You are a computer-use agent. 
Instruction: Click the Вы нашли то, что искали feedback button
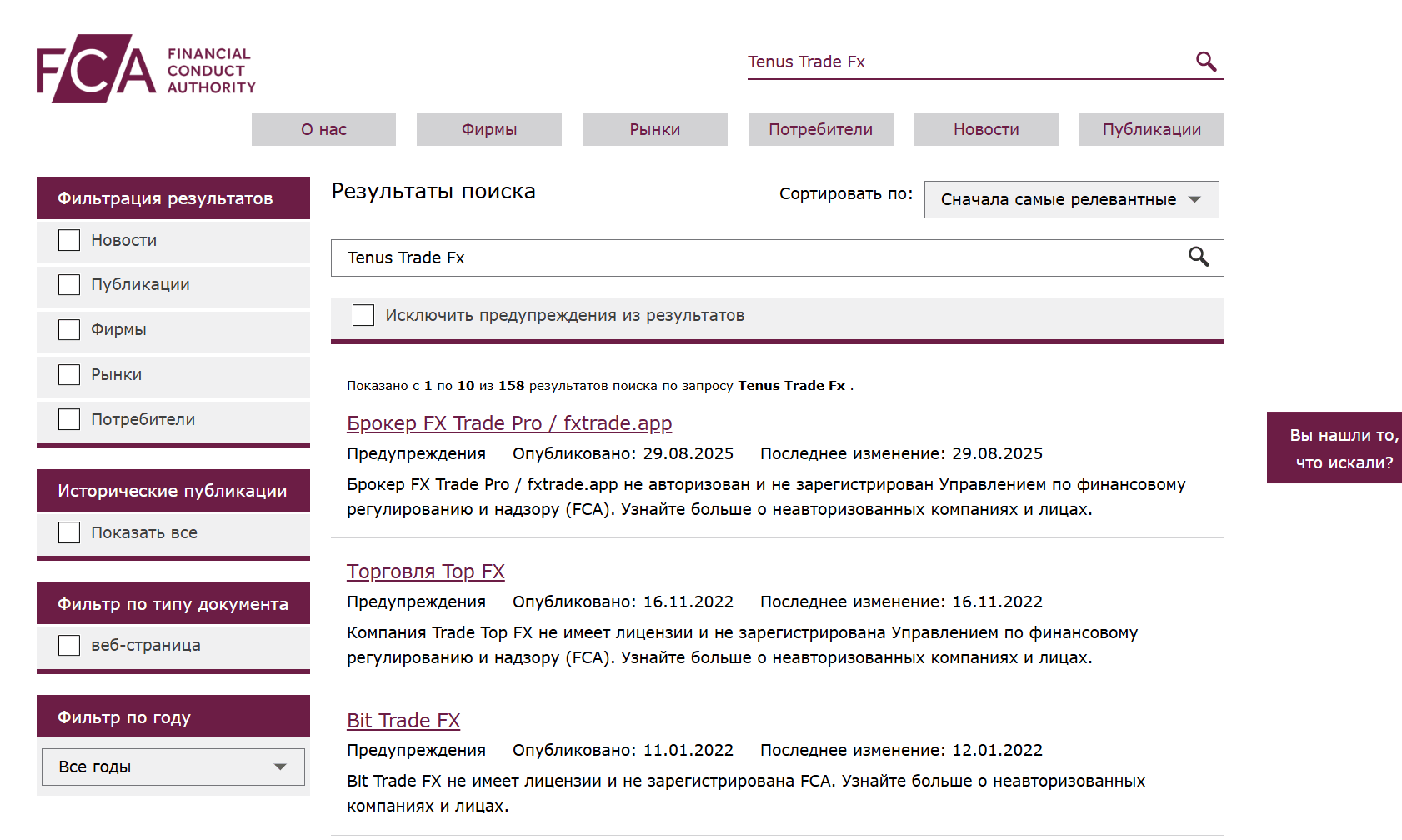pos(1334,447)
